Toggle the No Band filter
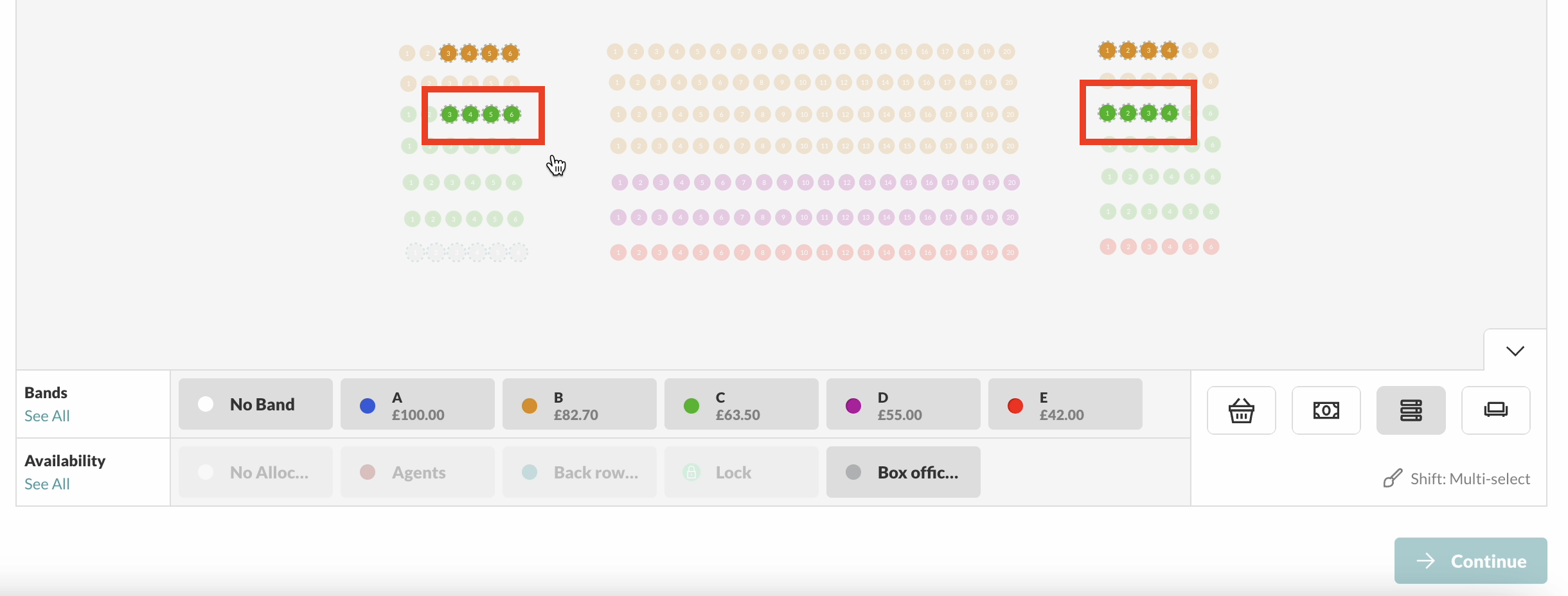The height and width of the screenshot is (596, 1568). (x=256, y=404)
